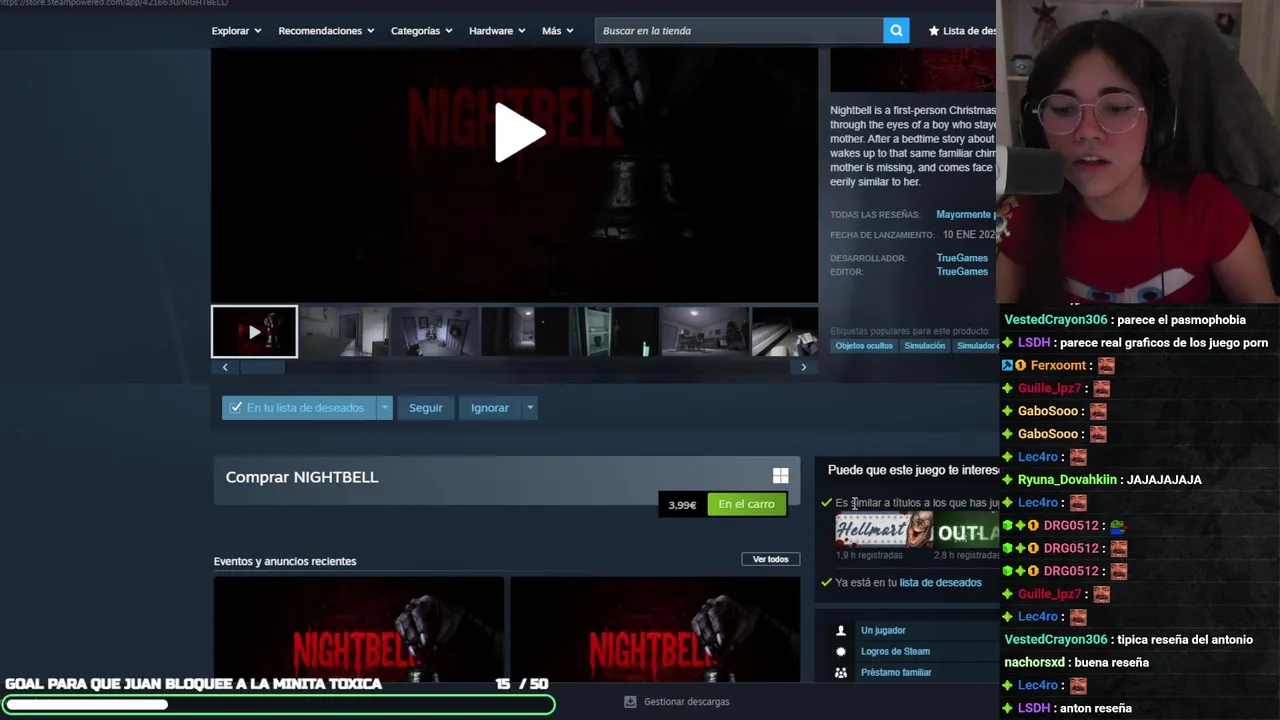The image size is (1280, 720).
Task: Select the third screenshot thumbnail
Action: click(434, 332)
